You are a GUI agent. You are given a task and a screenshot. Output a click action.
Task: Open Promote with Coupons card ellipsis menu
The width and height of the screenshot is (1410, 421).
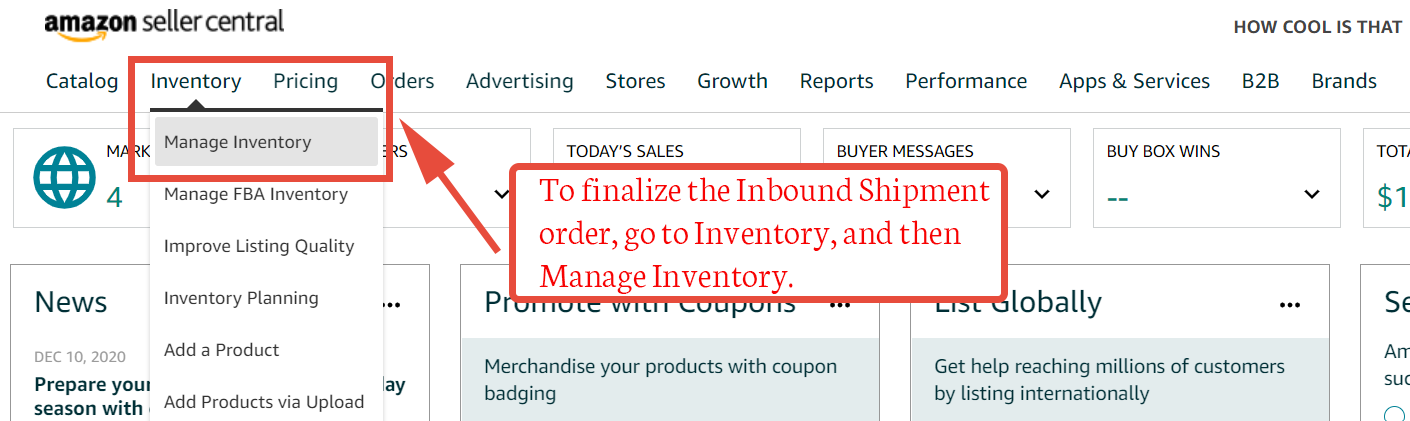pyautogui.click(x=840, y=305)
